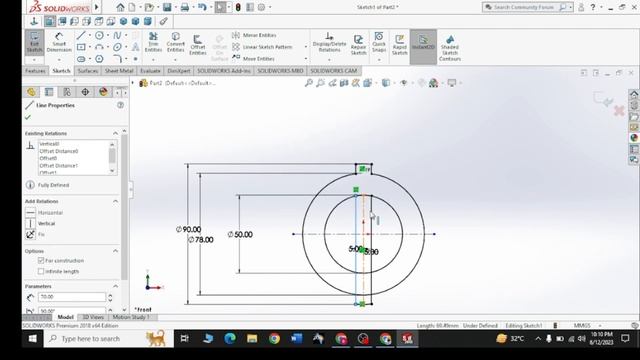
Task: Confirm Line Properties with green checkmark
Action: pos(28,117)
